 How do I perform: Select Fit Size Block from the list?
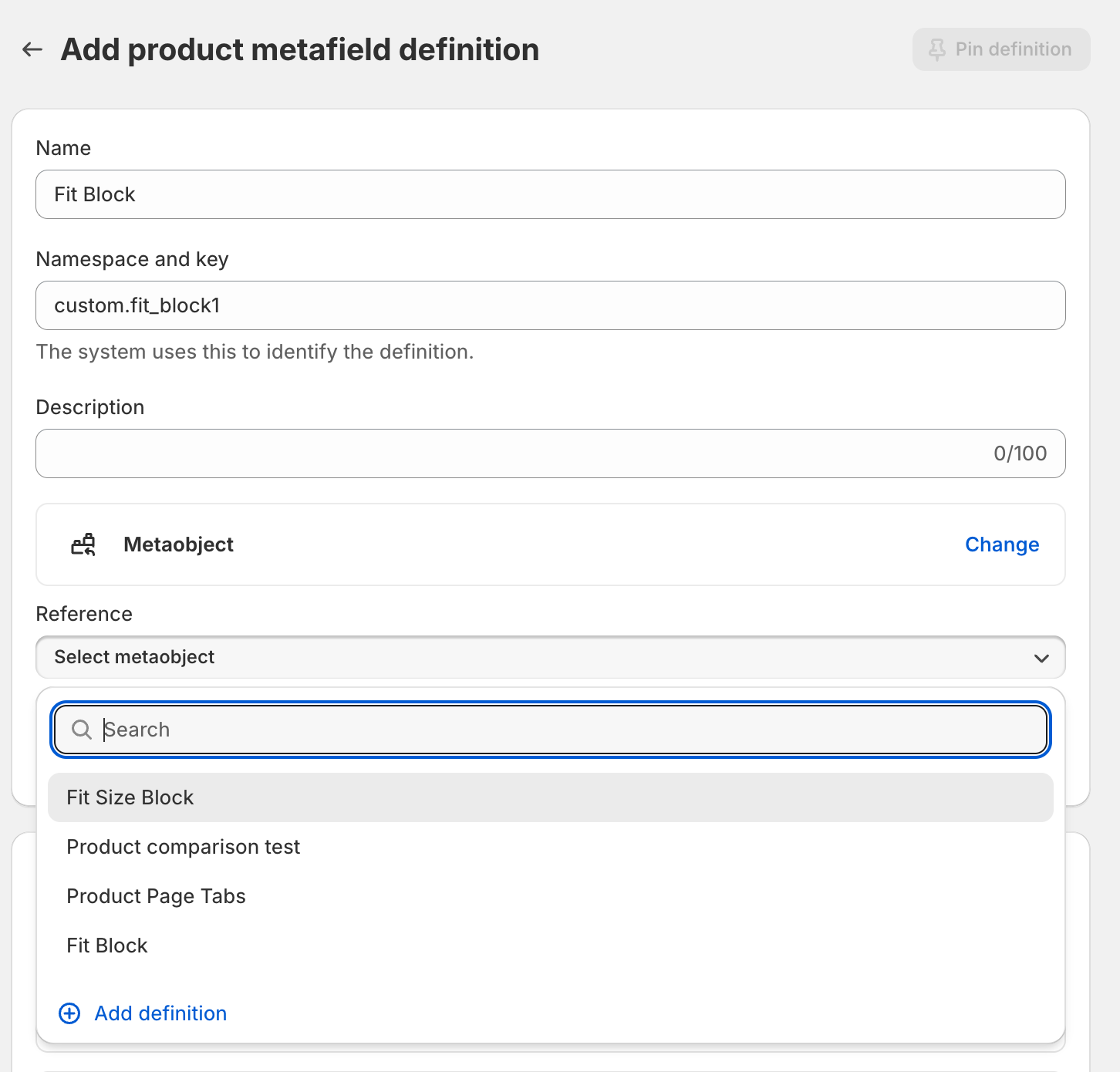pyautogui.click(x=551, y=797)
